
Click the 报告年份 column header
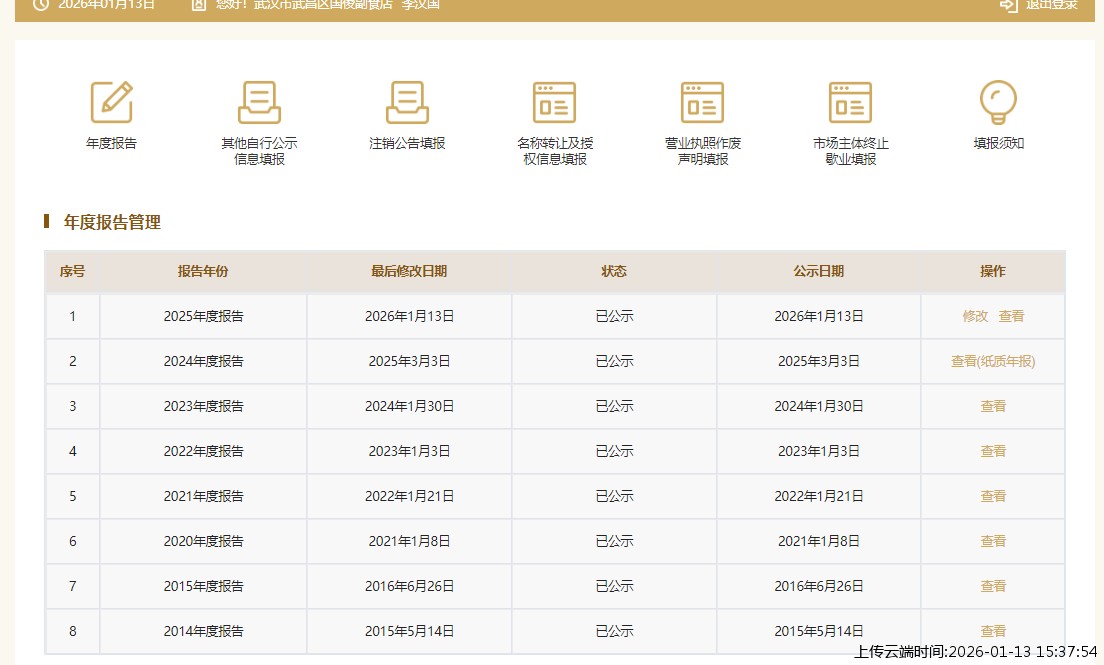[203, 271]
